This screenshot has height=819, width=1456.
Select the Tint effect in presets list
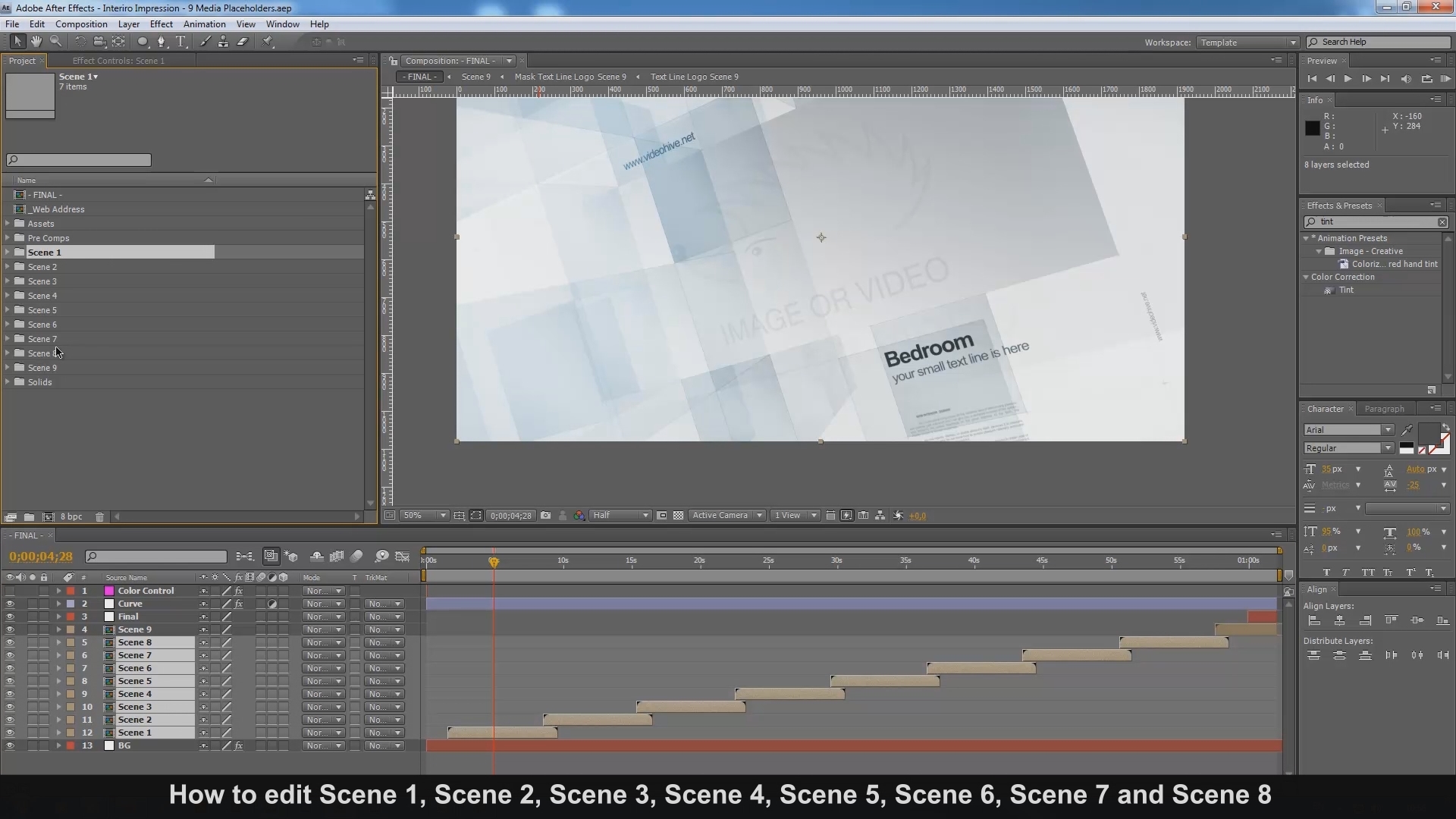click(x=1345, y=290)
